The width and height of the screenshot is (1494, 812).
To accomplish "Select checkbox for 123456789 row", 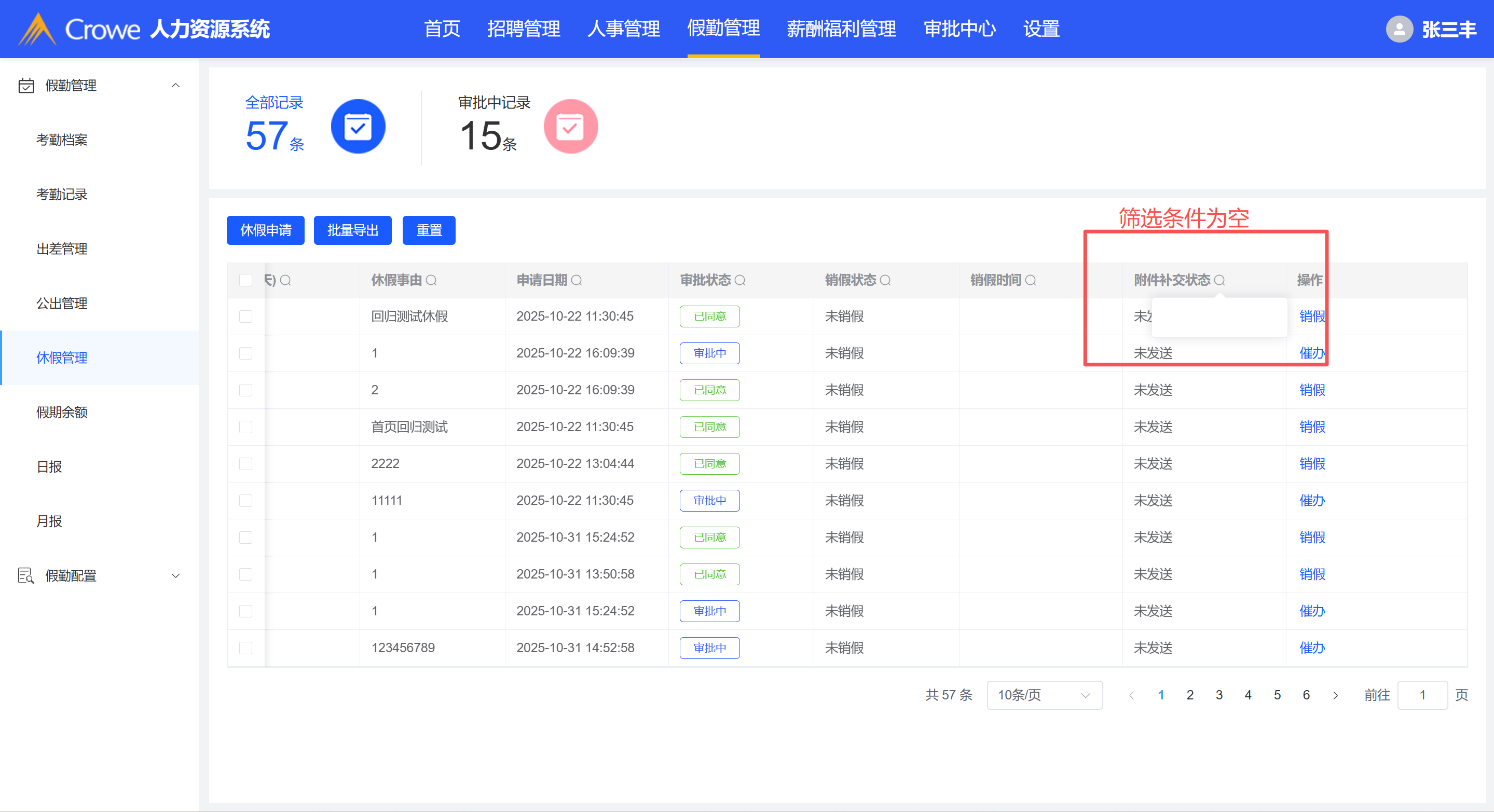I will point(246,648).
